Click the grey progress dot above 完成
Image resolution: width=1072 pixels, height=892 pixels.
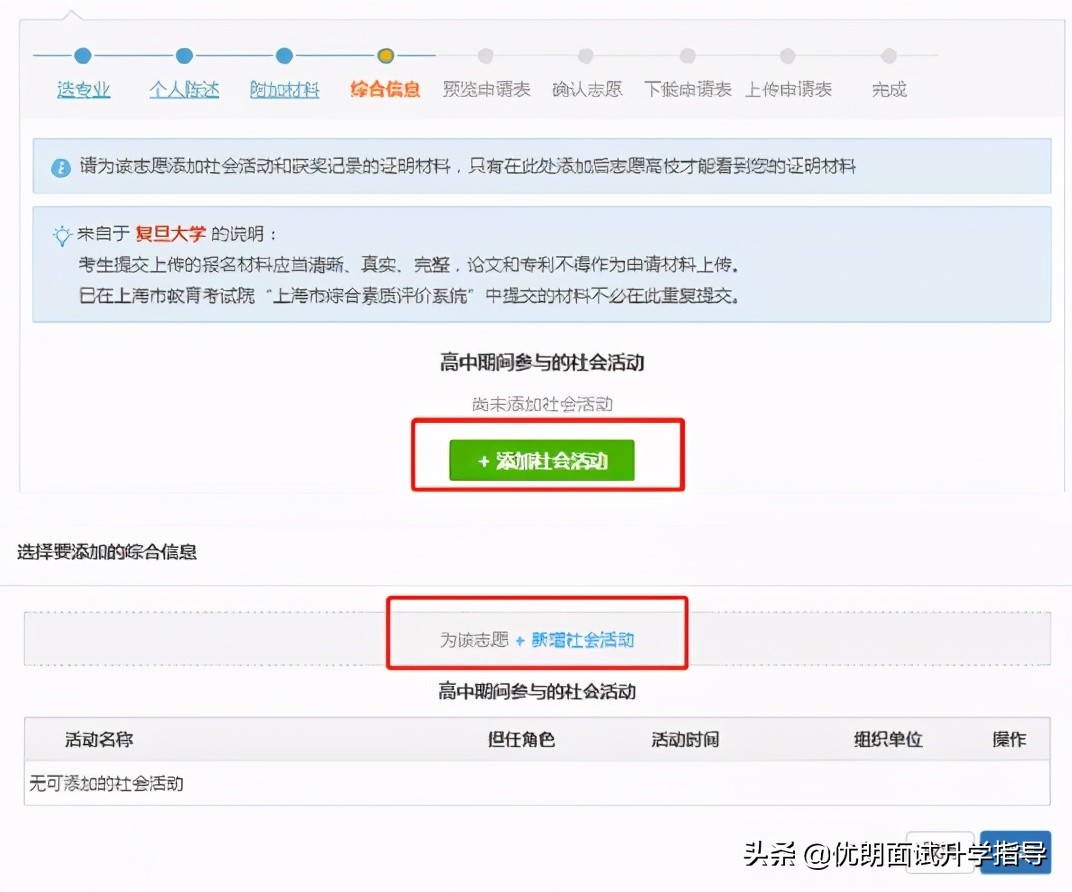click(x=889, y=55)
